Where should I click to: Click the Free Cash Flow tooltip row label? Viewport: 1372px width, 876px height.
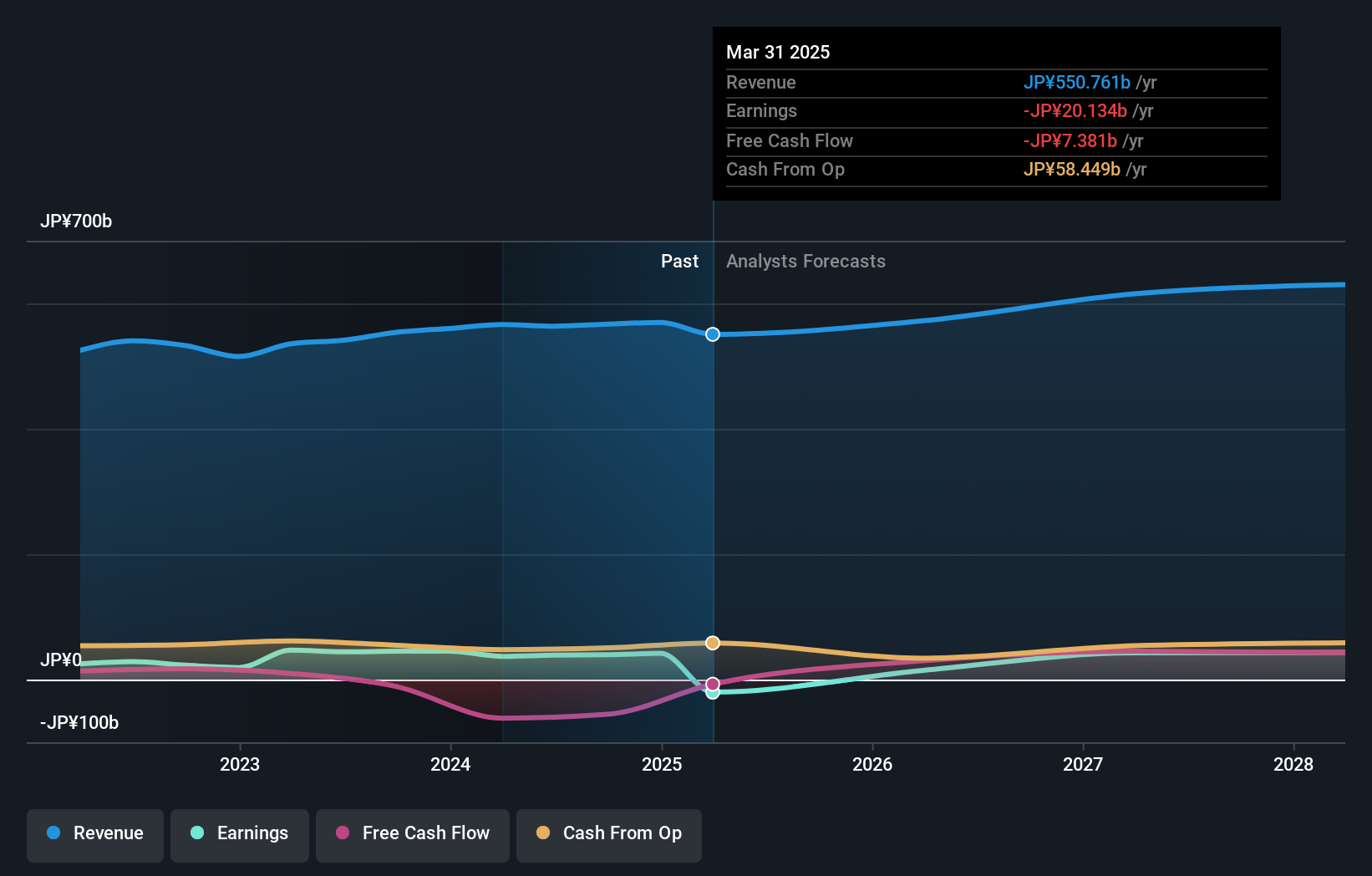(790, 141)
